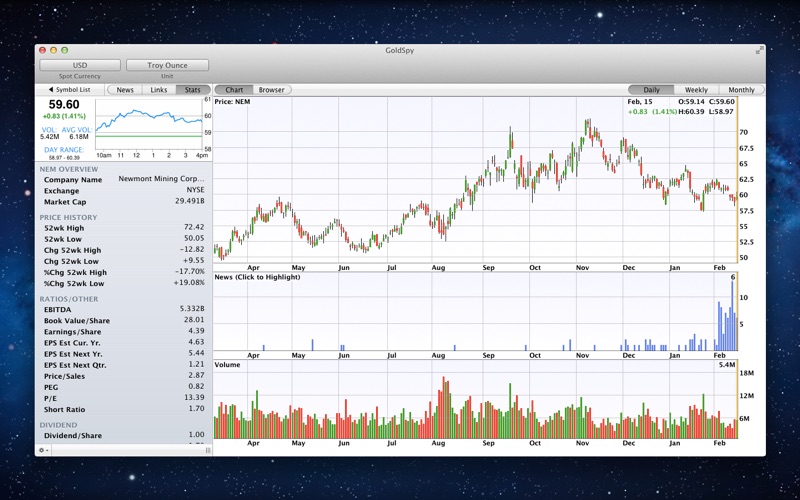Open the USD spot currency selector
The height and width of the screenshot is (500, 800).
click(80, 65)
